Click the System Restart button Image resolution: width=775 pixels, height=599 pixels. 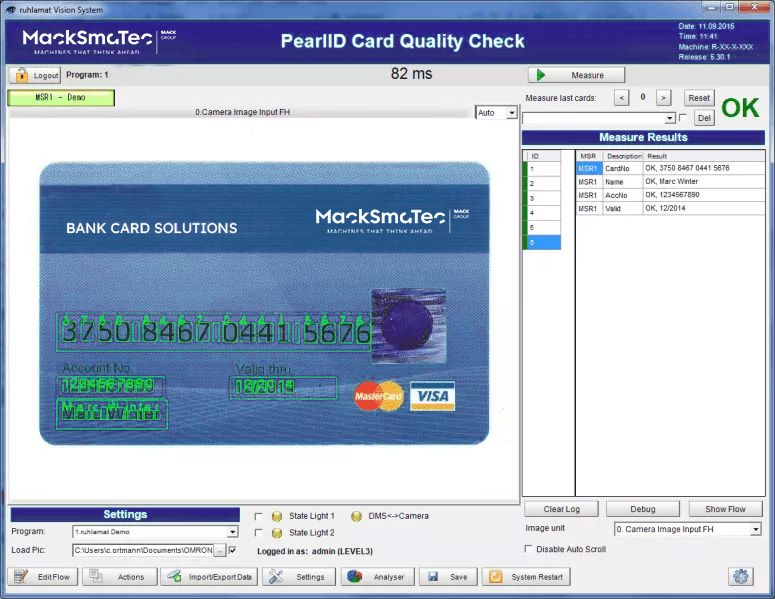click(x=526, y=577)
